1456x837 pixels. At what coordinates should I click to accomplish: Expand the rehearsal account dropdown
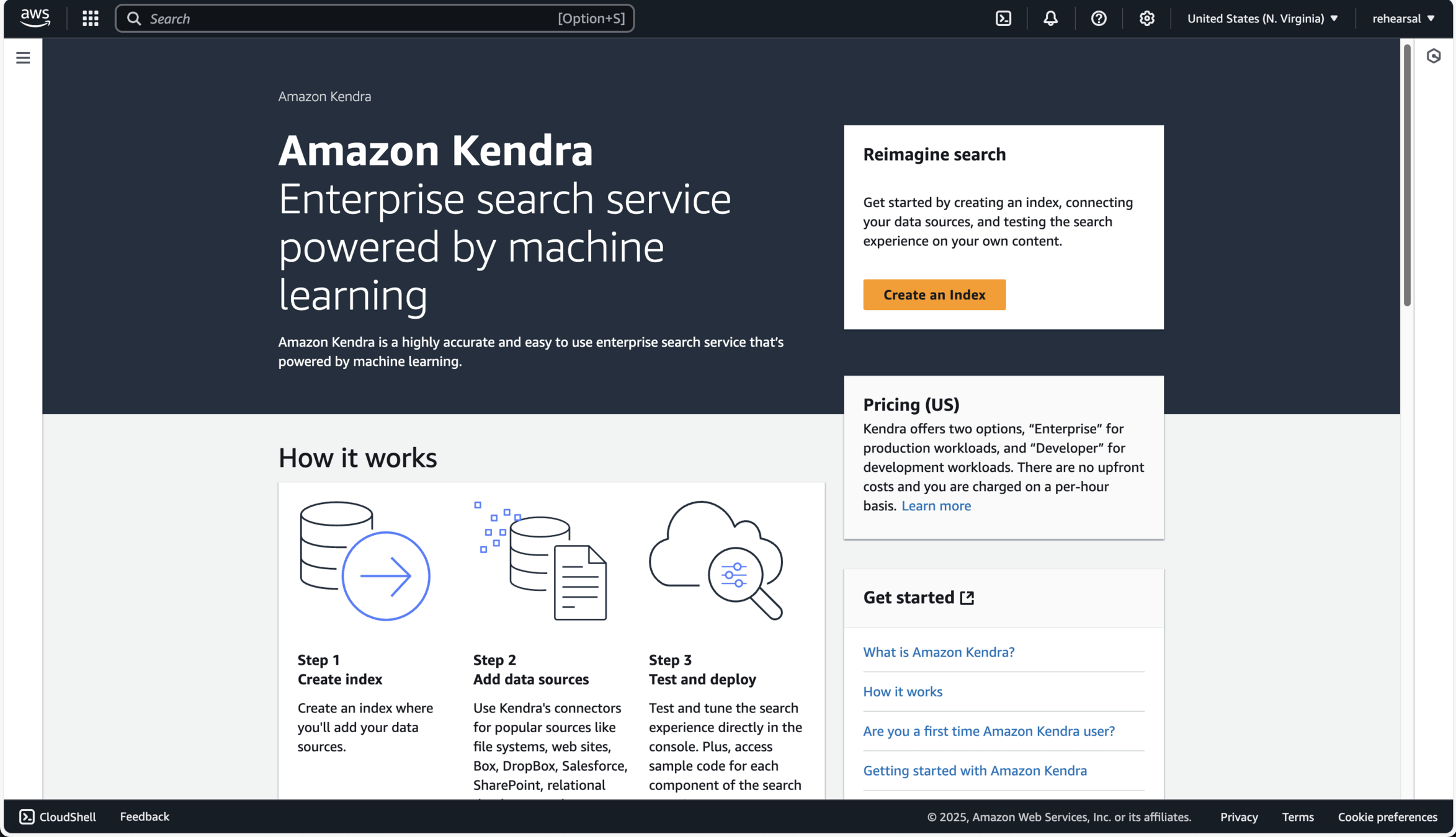(1403, 19)
